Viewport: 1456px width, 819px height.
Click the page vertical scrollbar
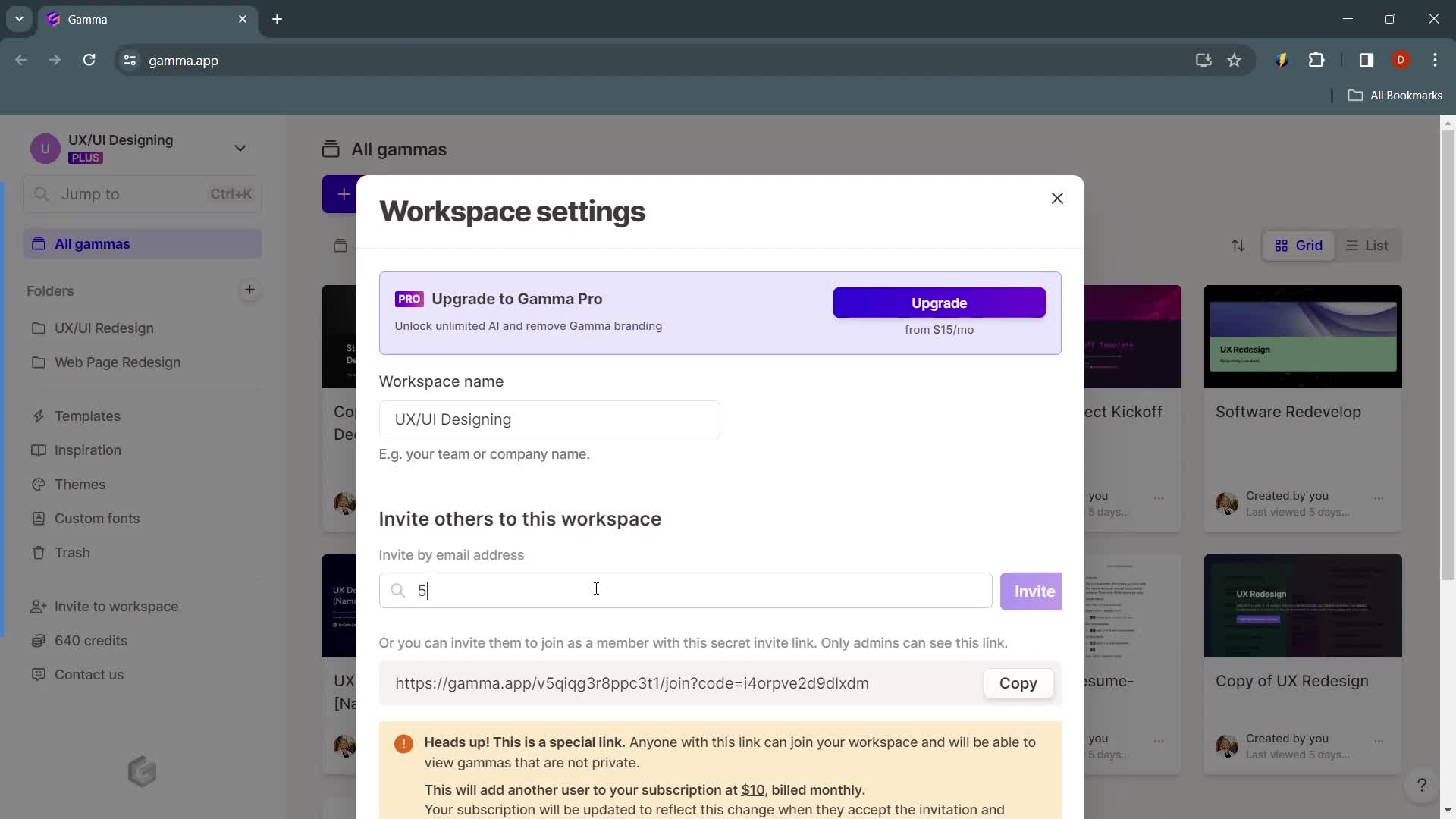[x=1448, y=356]
